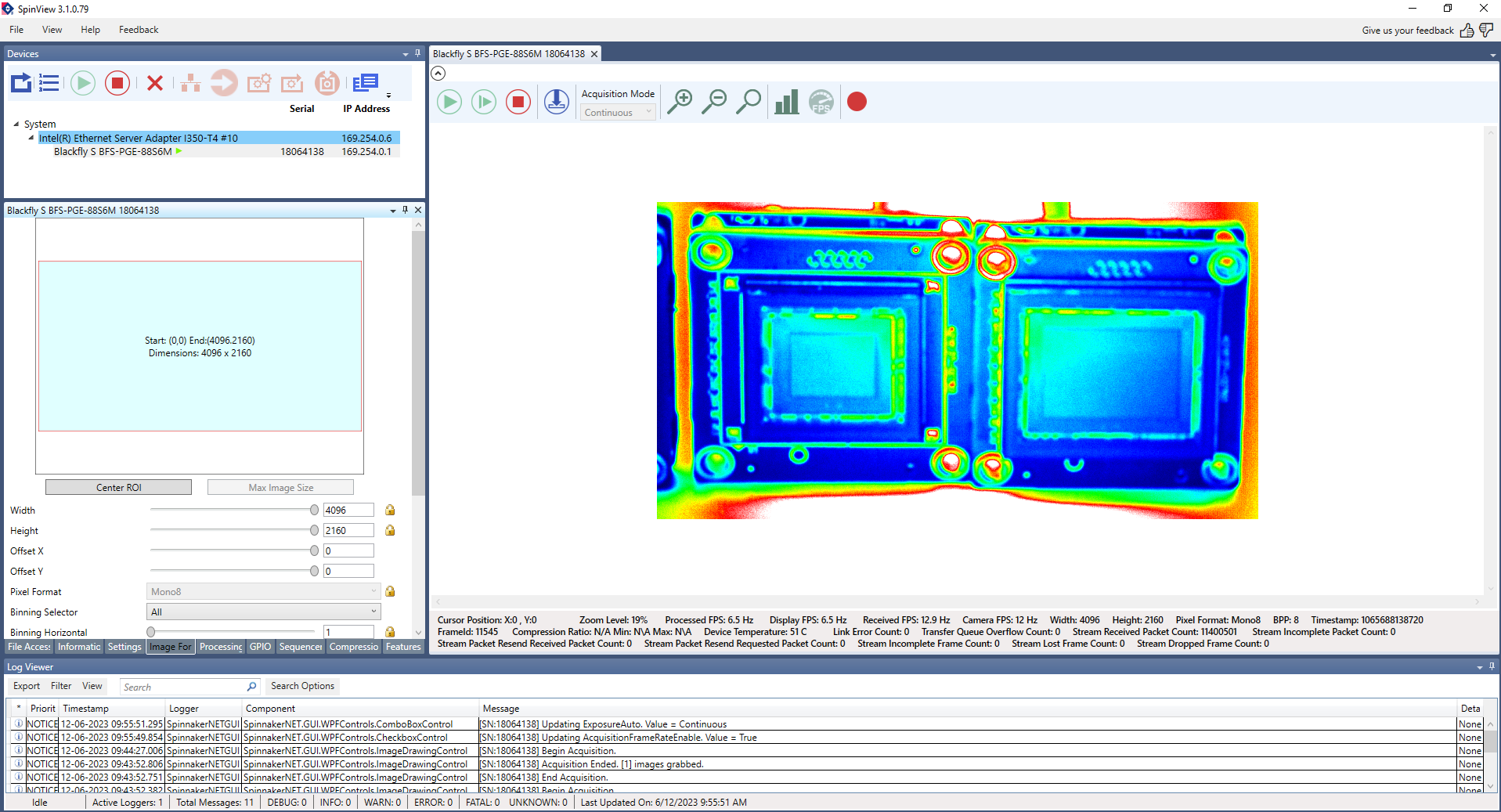The width and height of the screenshot is (1501, 812).
Task: Click the refresh devices icon
Action: click(x=21, y=82)
